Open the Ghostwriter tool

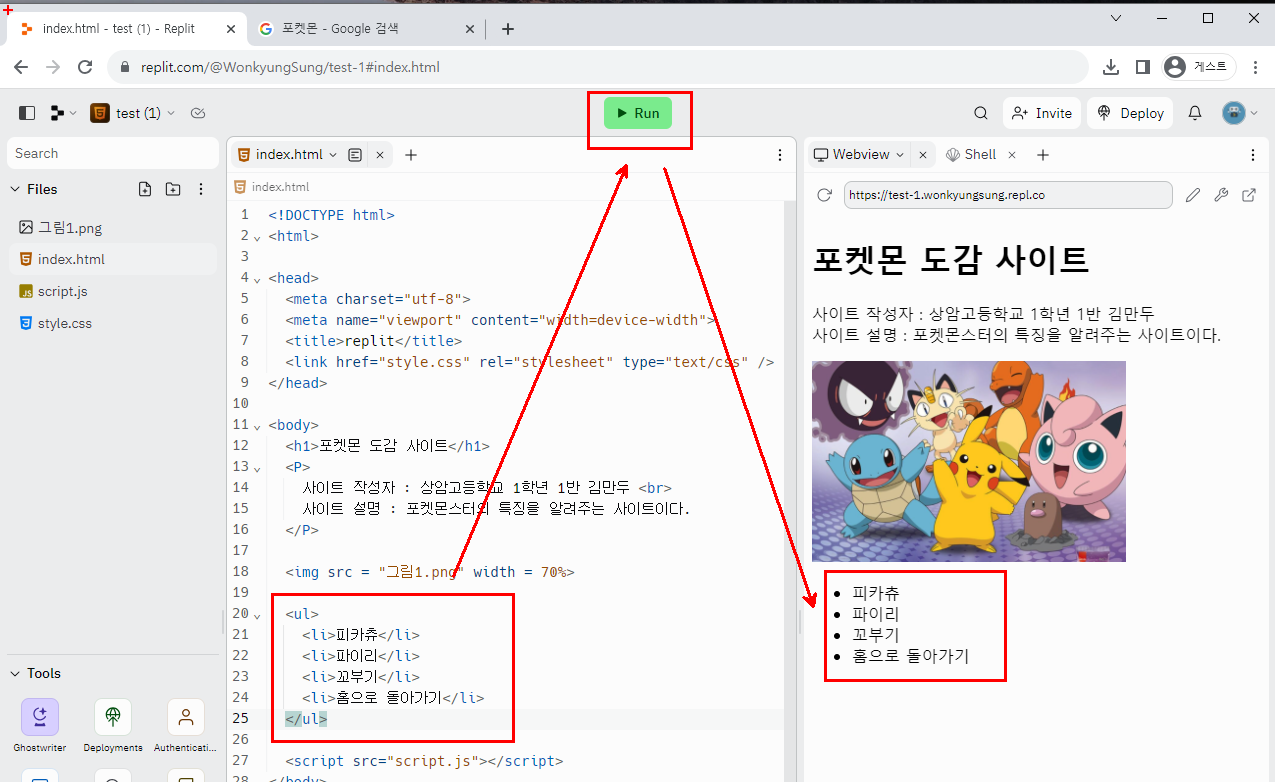tap(40, 725)
